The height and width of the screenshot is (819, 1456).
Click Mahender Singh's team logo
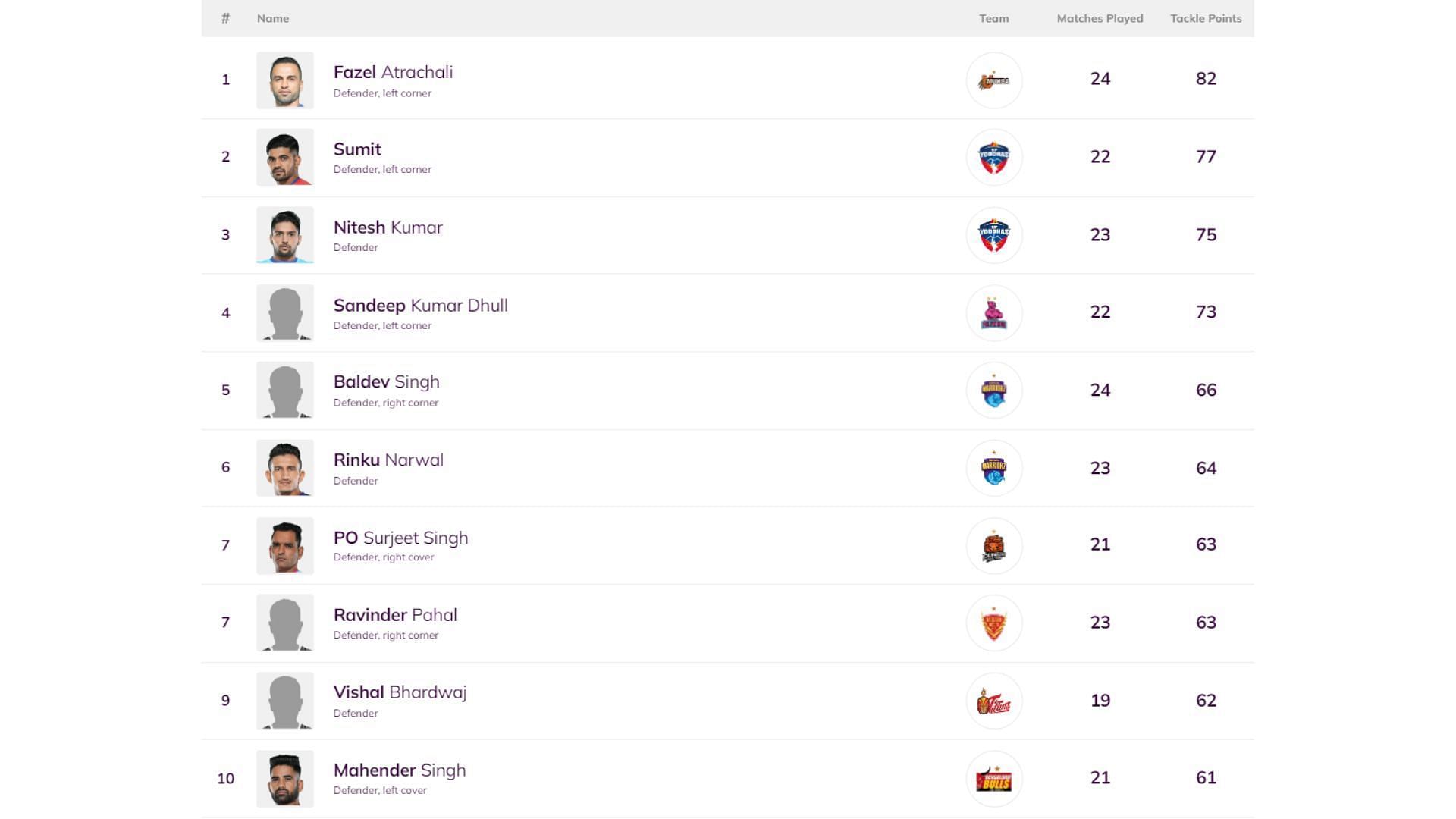coord(993,779)
